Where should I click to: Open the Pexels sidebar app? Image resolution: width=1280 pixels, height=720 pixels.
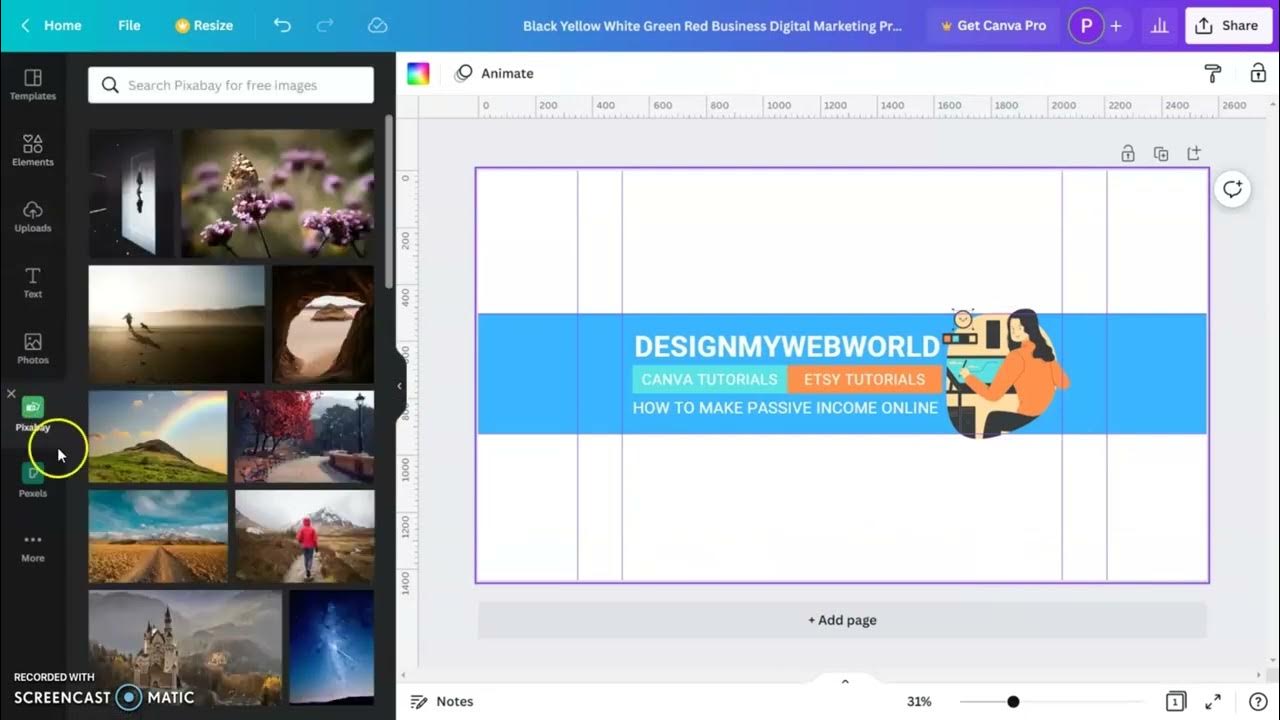(x=33, y=480)
